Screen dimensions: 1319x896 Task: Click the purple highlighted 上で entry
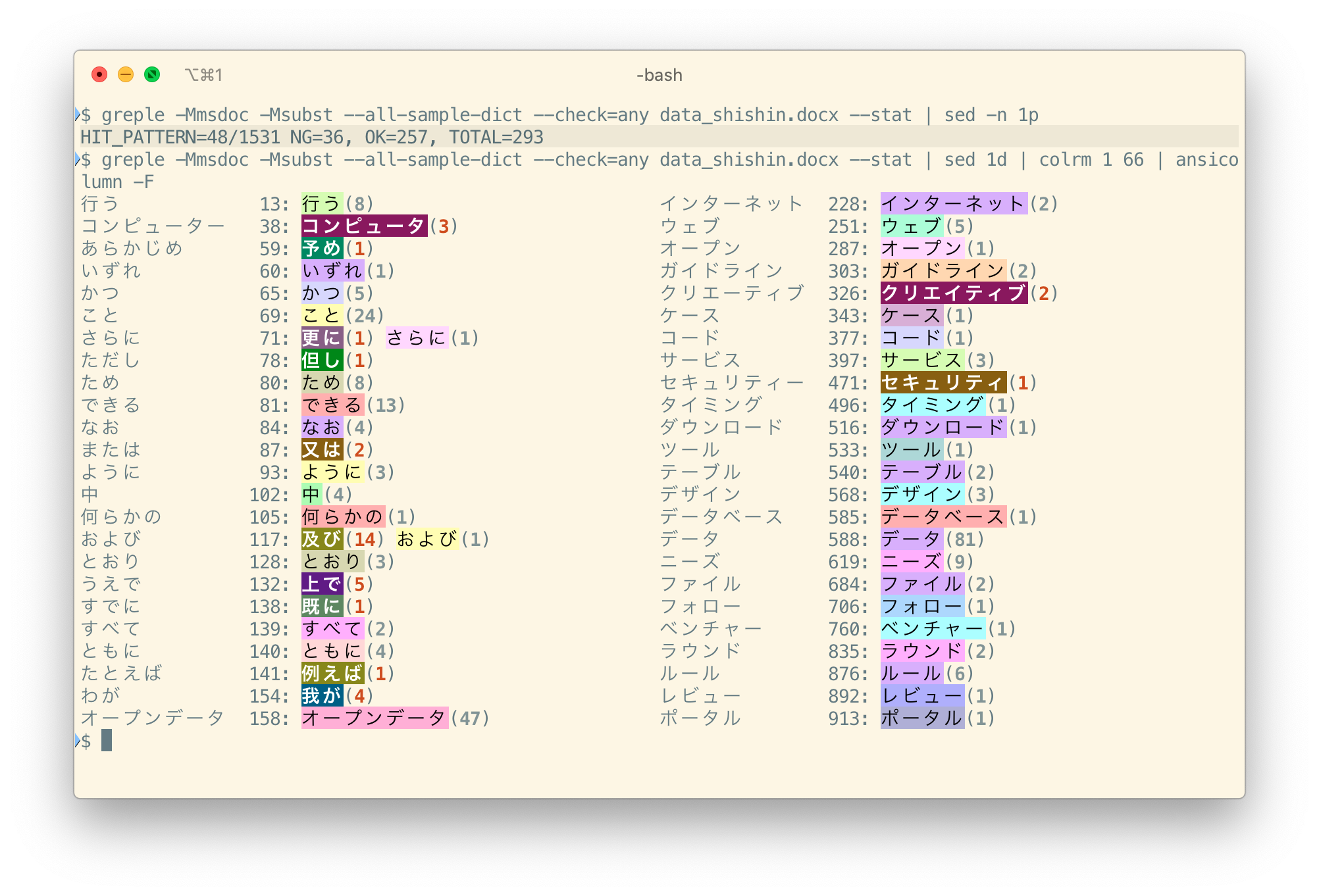(322, 584)
